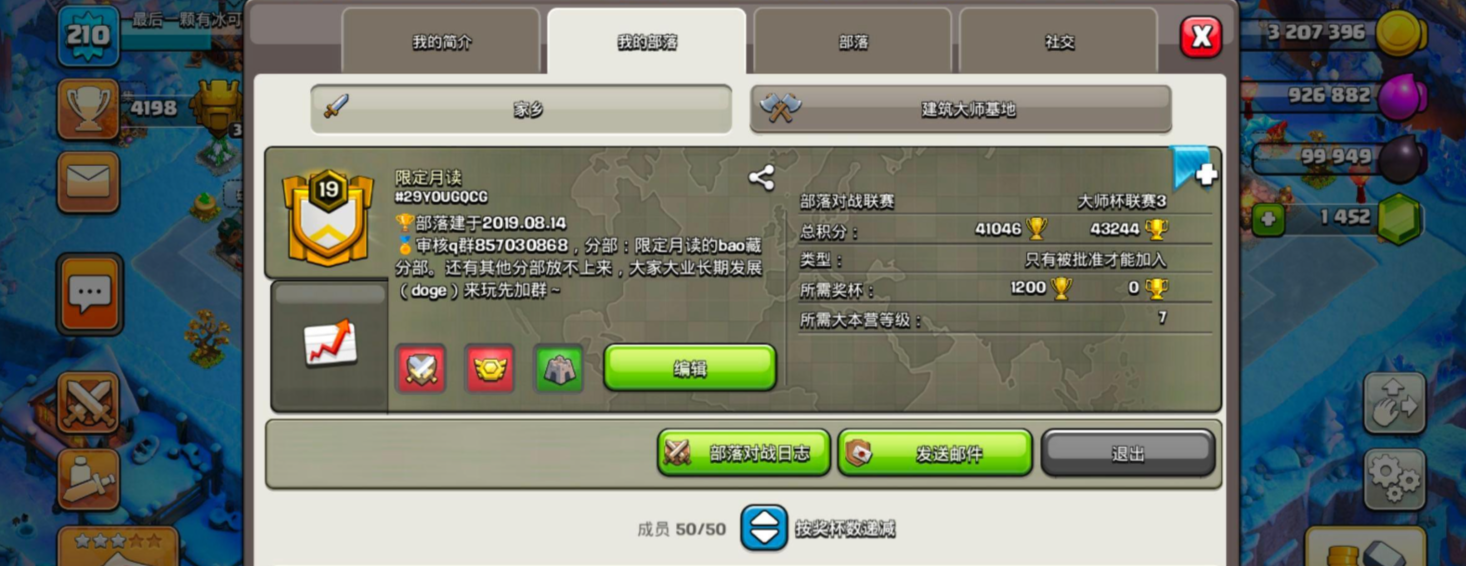The width and height of the screenshot is (1466, 566).
Task: Switch to the 家乡 home village view
Action: pos(521,109)
